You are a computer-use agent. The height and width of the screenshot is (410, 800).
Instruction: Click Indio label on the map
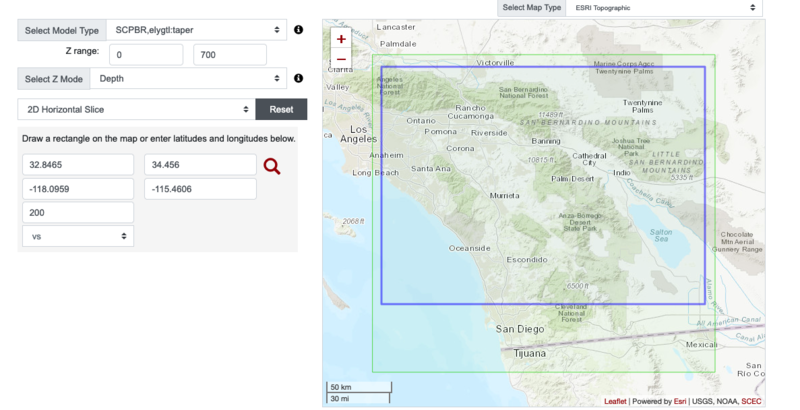(x=621, y=172)
